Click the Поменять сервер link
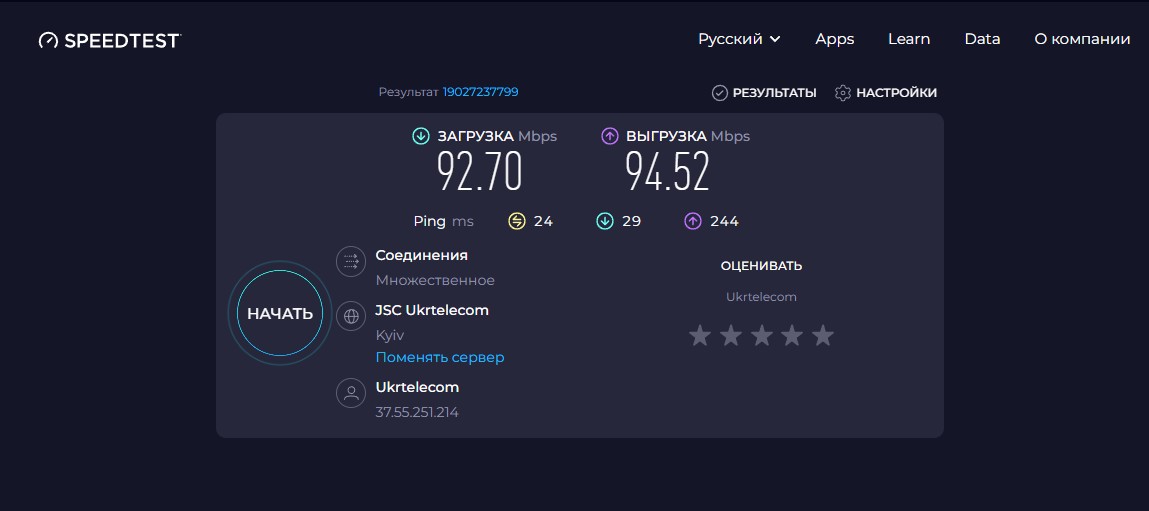The height and width of the screenshot is (511, 1149). point(440,357)
